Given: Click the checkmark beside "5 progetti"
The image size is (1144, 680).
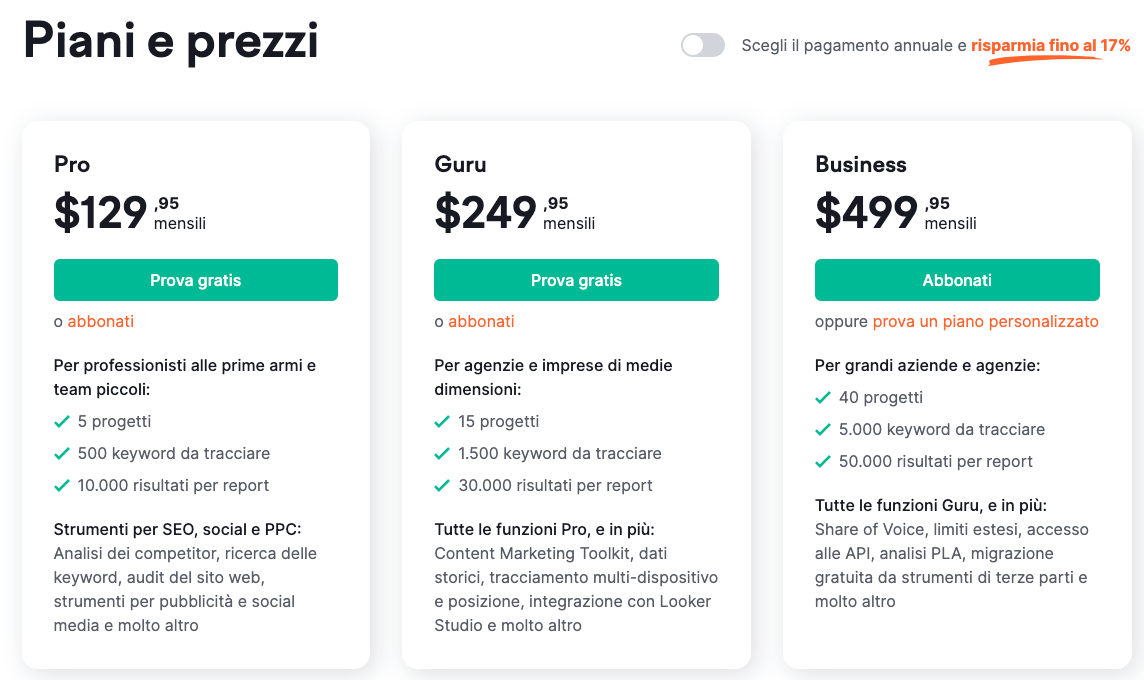Looking at the screenshot, I should (60, 421).
